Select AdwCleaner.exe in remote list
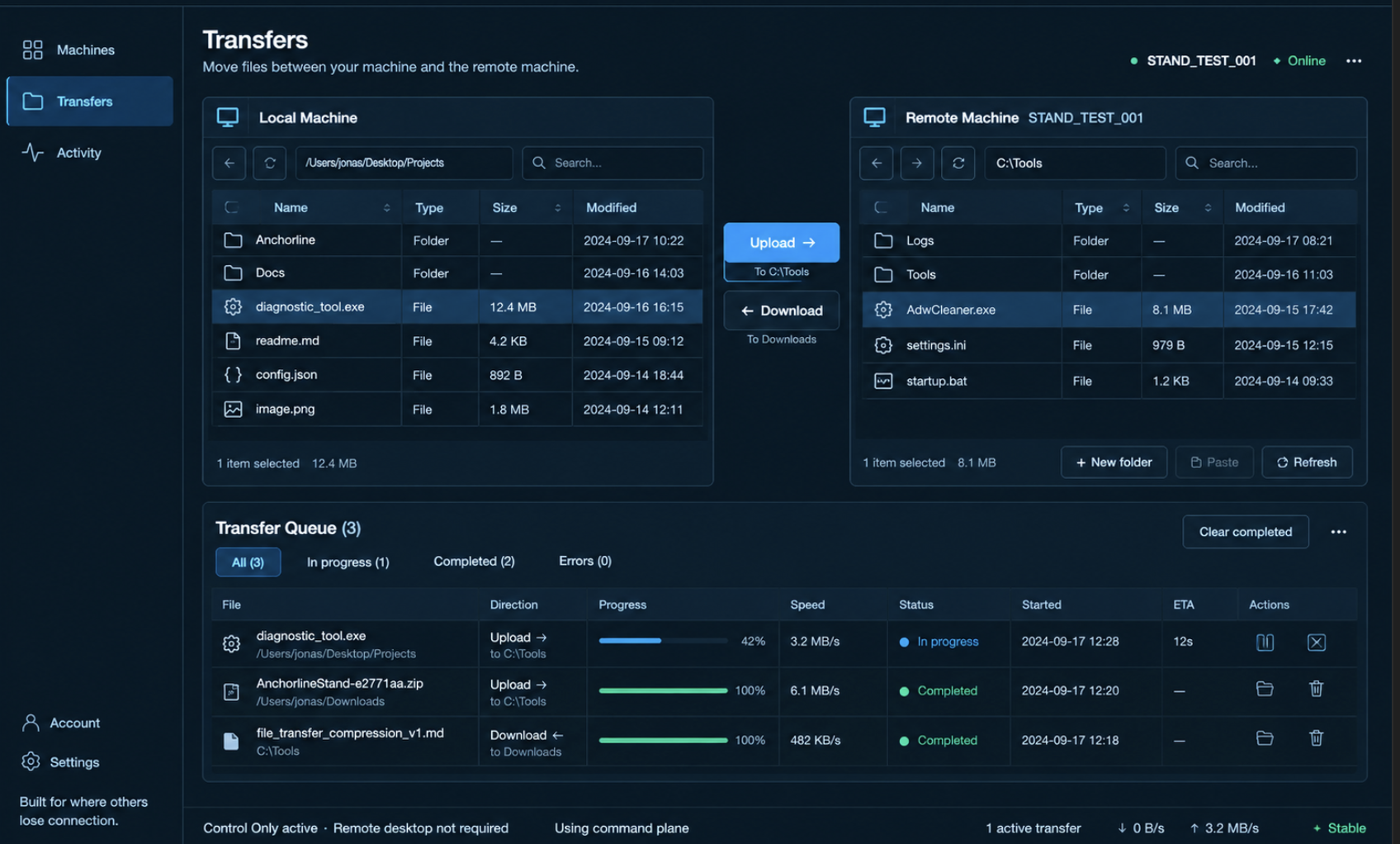Screen dimensions: 1400x844 coord(1109,310)
